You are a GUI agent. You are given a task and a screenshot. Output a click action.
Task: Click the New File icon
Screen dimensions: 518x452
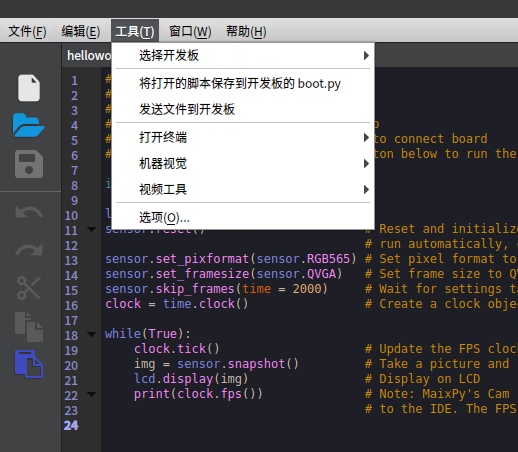[x=29, y=88]
